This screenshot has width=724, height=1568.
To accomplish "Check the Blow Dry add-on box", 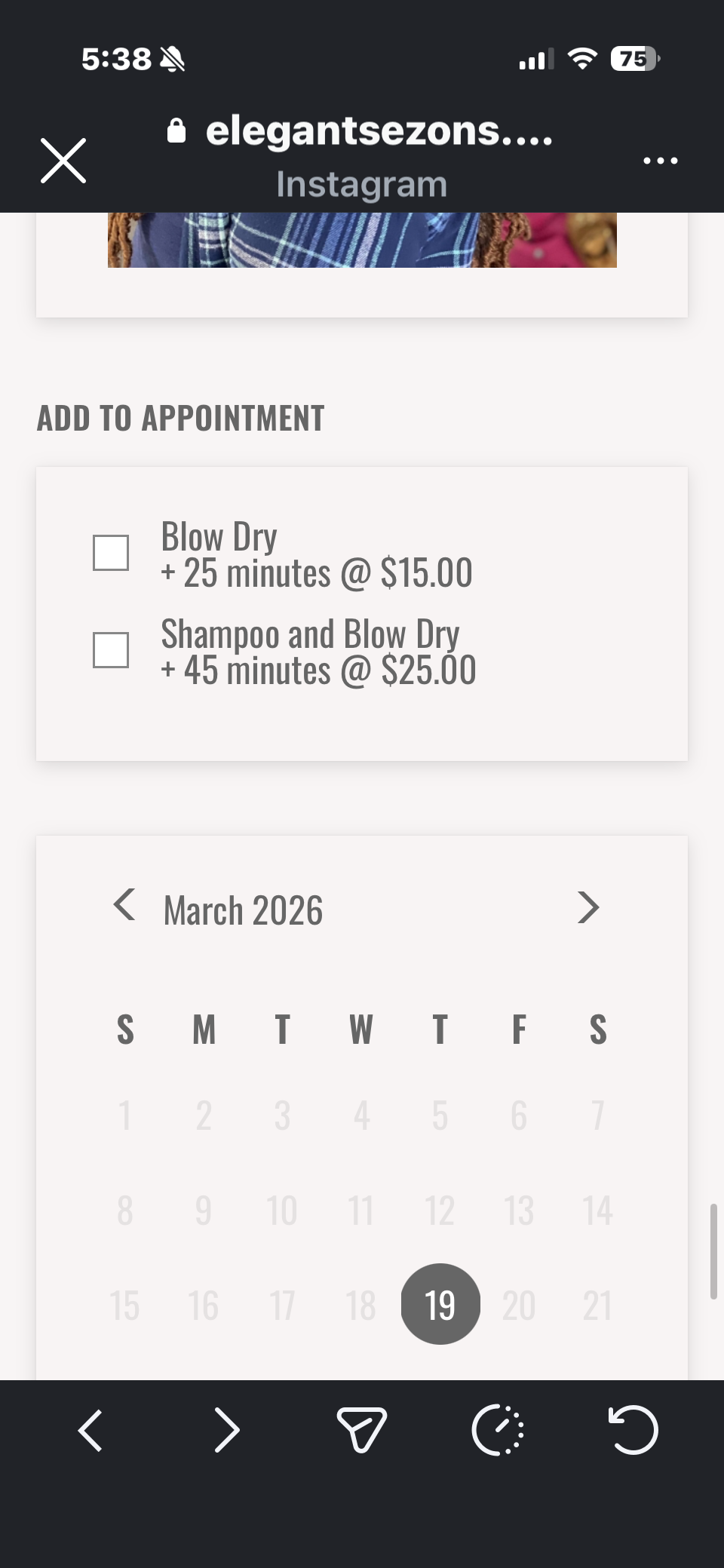I will click(111, 553).
